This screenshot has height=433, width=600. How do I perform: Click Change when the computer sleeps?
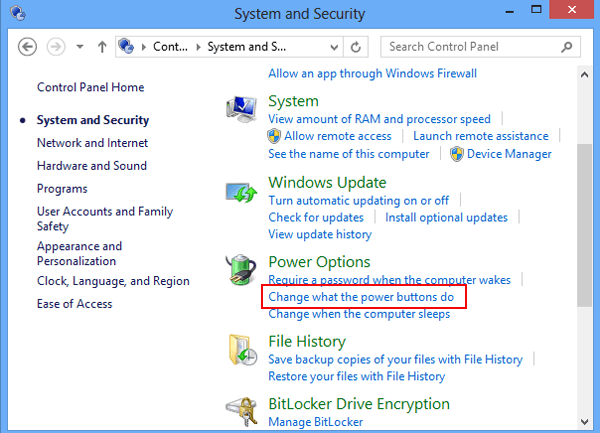(359, 314)
